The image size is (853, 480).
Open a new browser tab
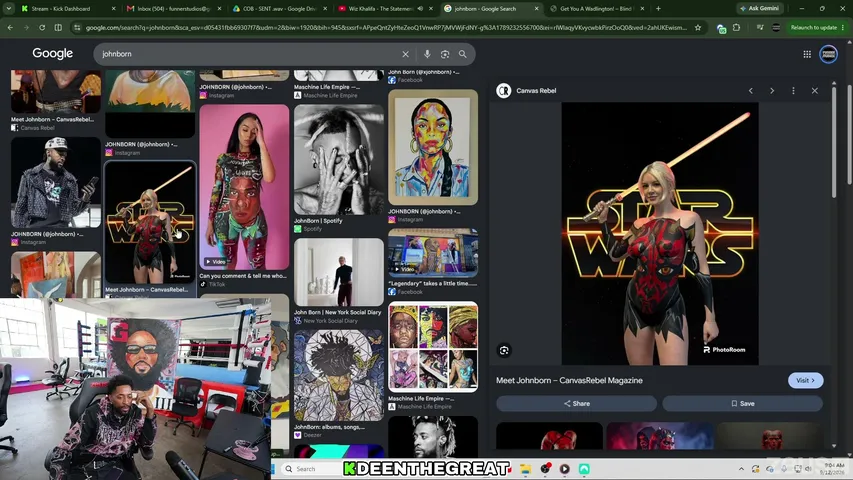pyautogui.click(x=658, y=9)
